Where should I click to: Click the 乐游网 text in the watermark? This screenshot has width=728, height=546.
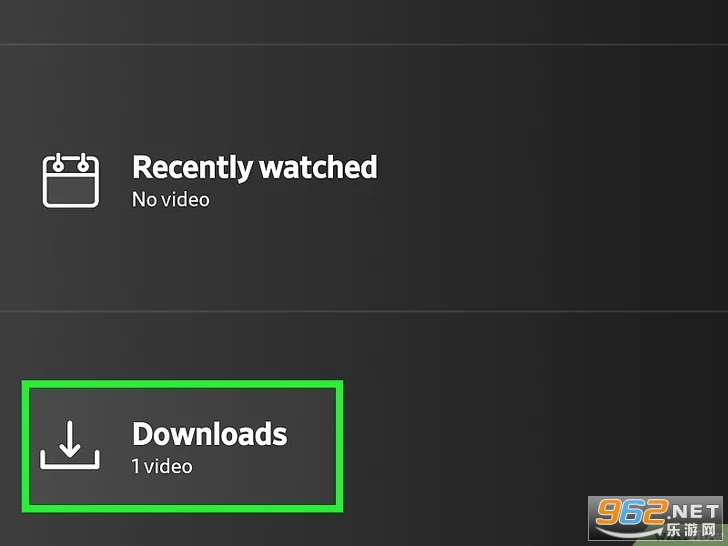pos(692,530)
